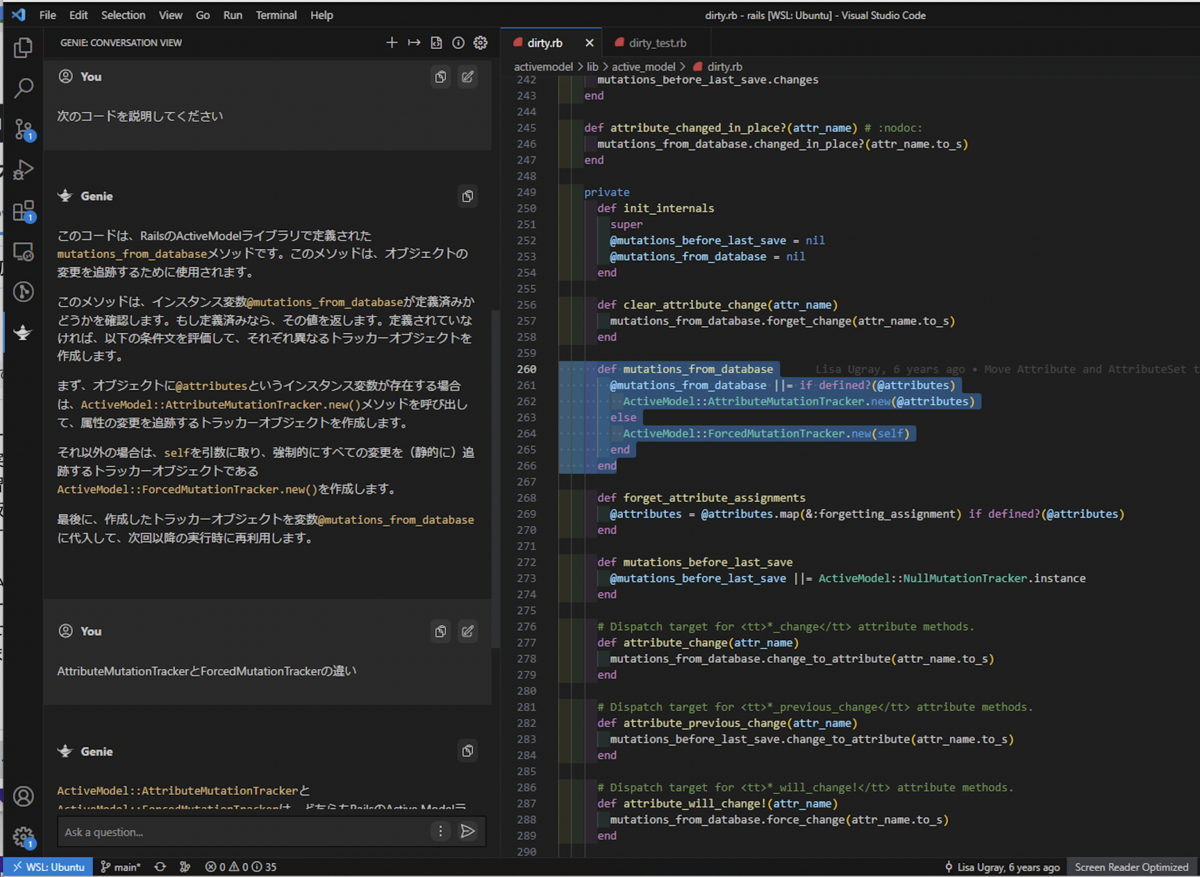Edit the second You message about tracker difference

[x=467, y=632]
